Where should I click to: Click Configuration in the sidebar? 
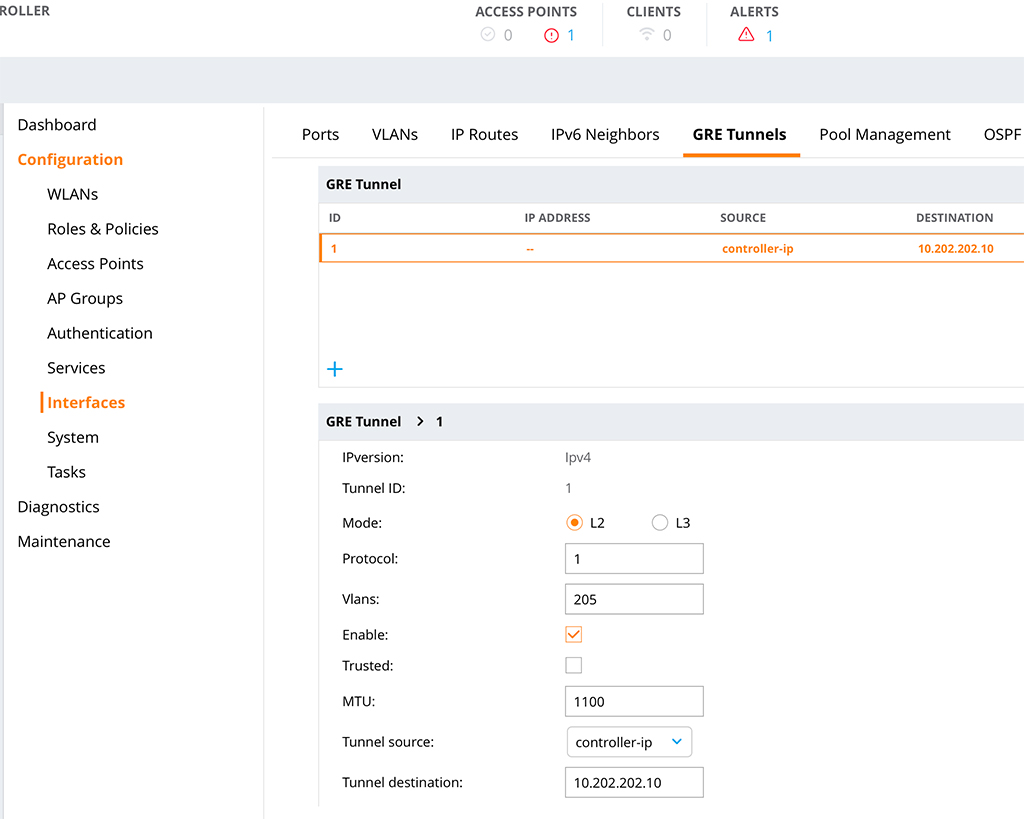click(x=70, y=159)
